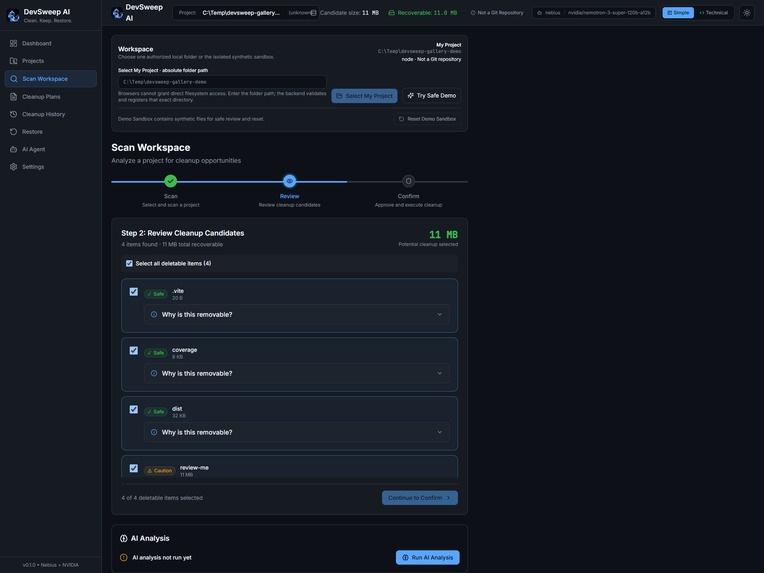Click the Settings gear icon
764x573 pixels.
coord(13,167)
